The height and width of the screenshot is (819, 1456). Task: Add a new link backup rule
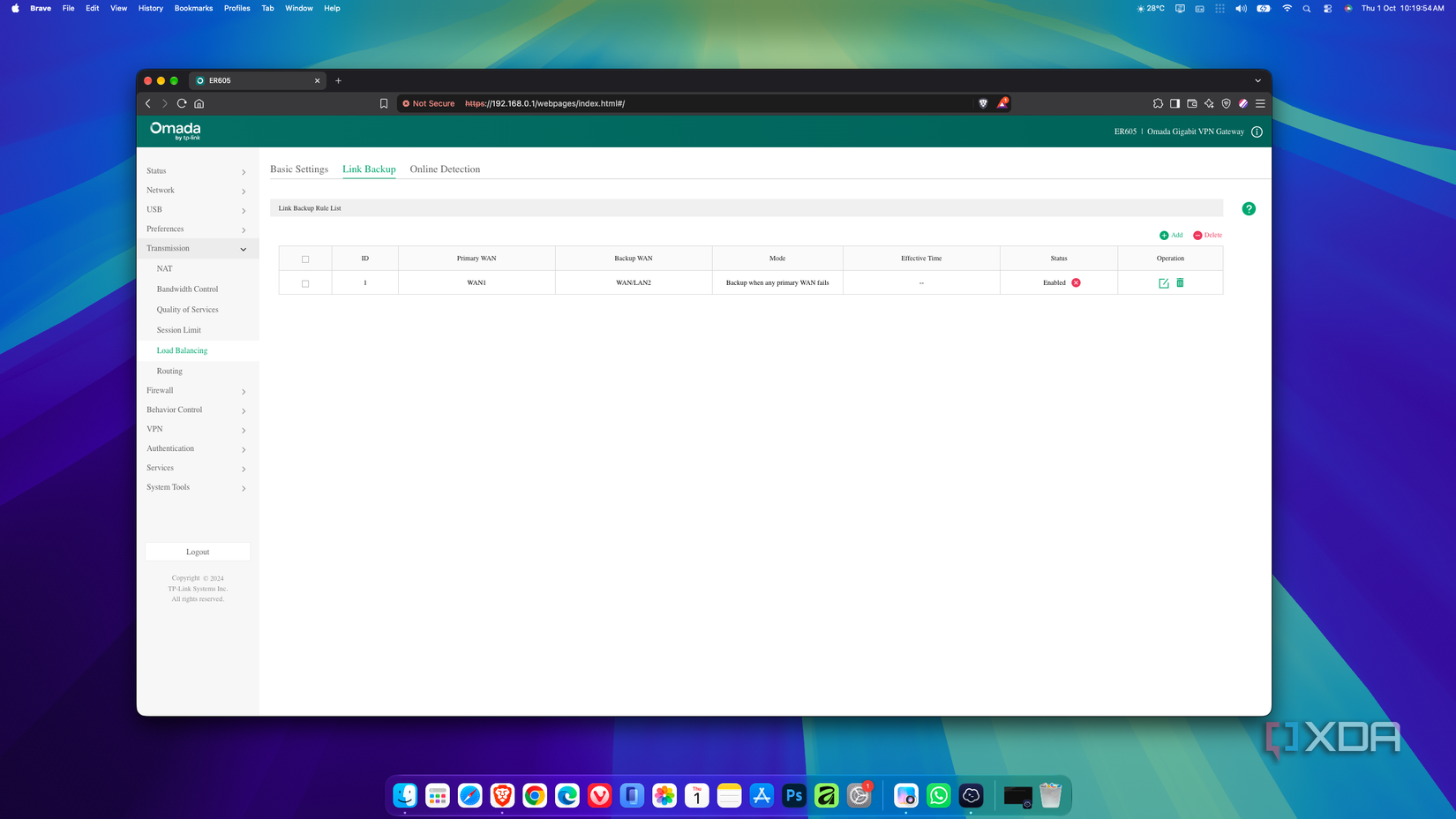[x=1171, y=235]
